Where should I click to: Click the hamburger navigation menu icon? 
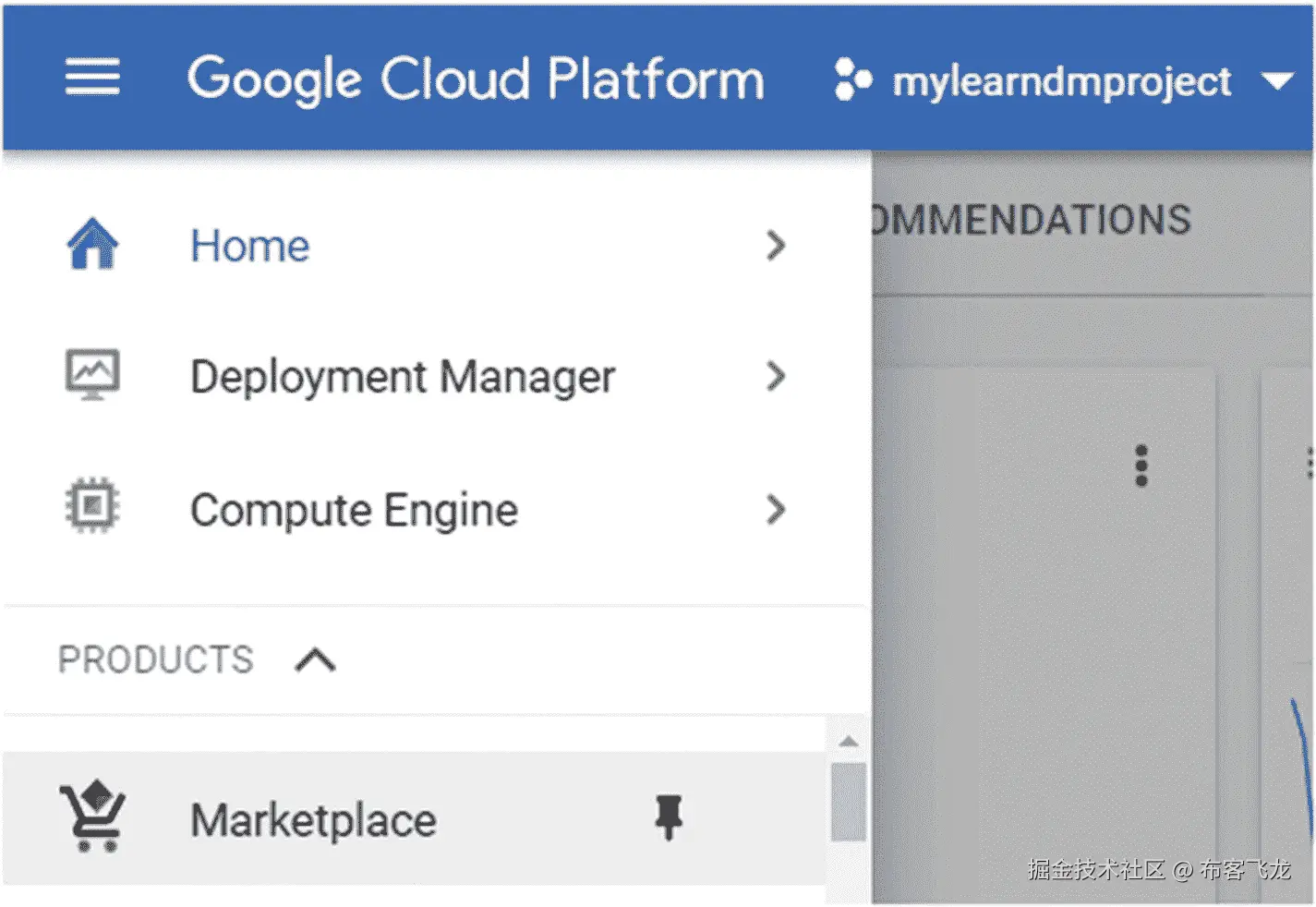92,78
